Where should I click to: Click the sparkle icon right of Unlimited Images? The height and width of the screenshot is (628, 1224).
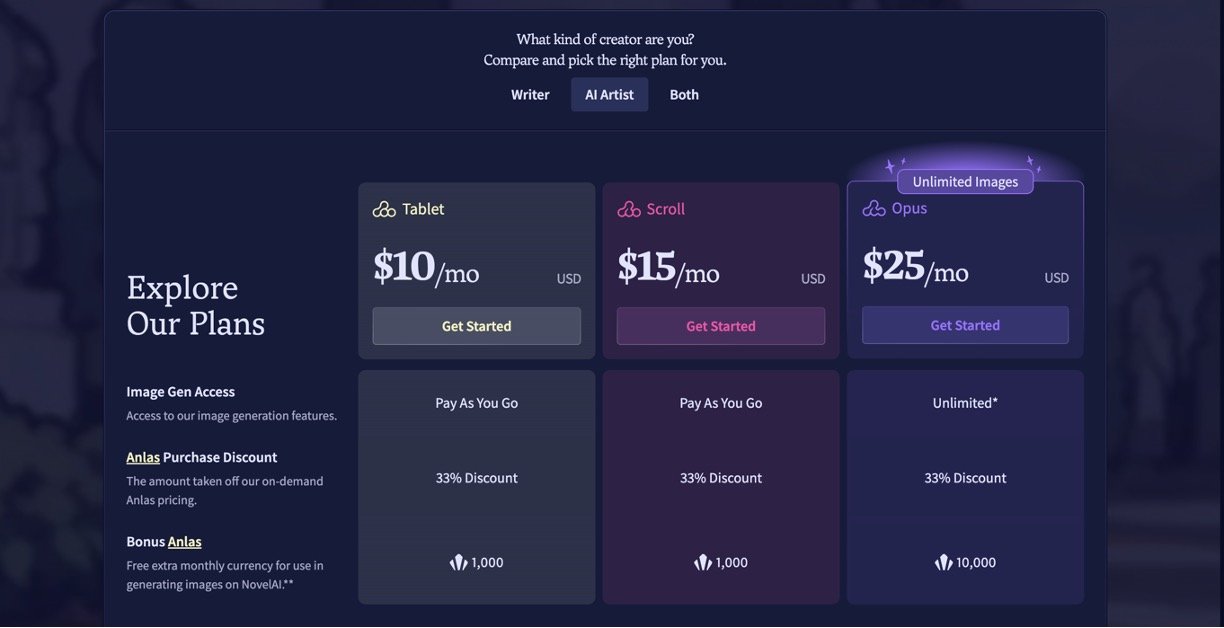point(1034,165)
